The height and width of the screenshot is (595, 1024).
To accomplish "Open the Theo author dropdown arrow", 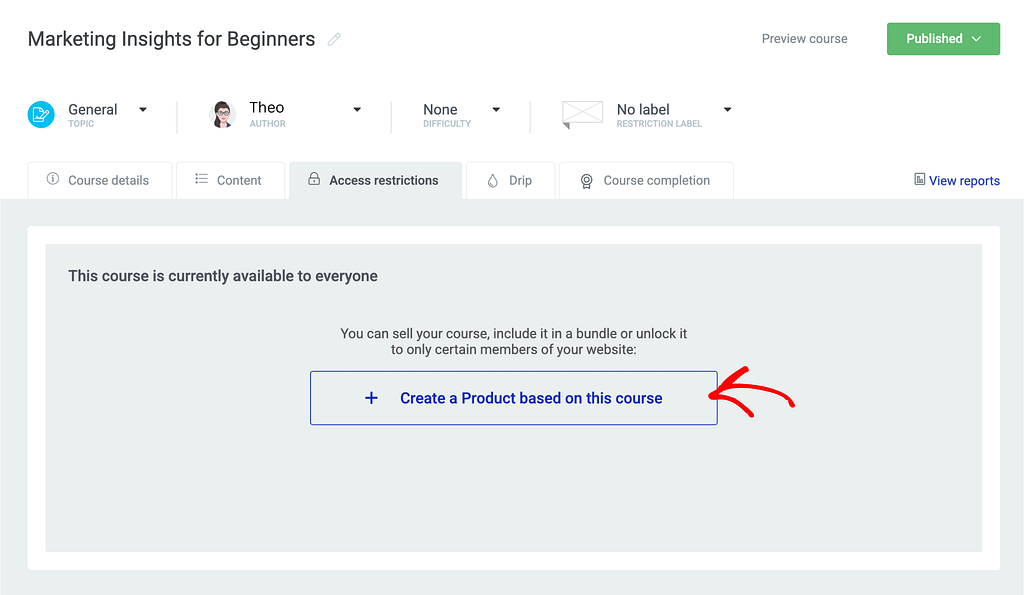I will tap(357, 110).
